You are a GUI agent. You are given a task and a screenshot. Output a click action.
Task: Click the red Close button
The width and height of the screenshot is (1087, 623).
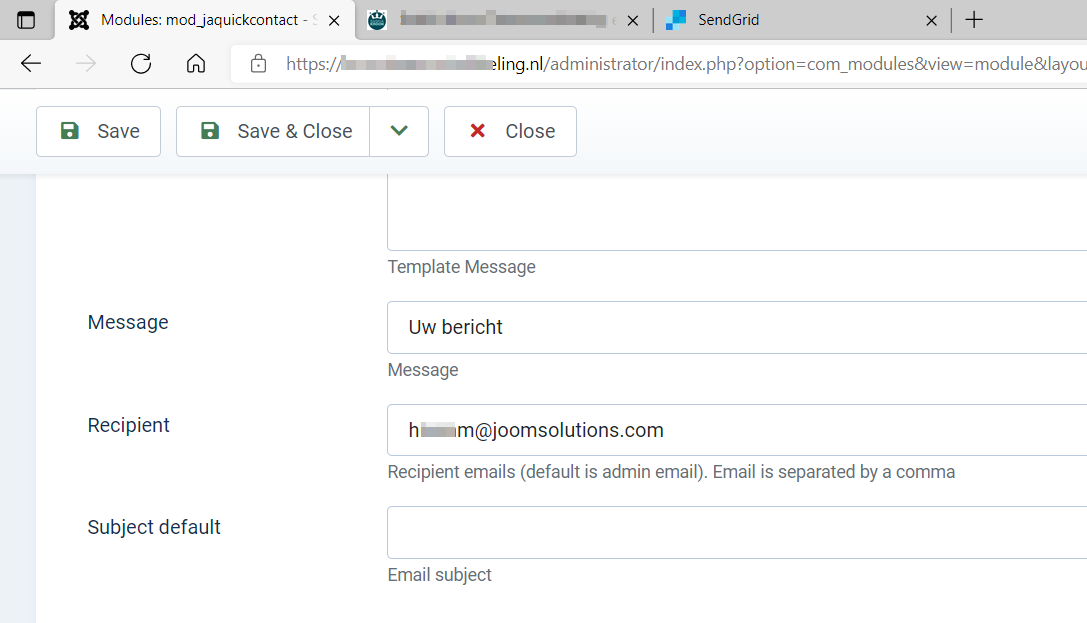point(510,131)
